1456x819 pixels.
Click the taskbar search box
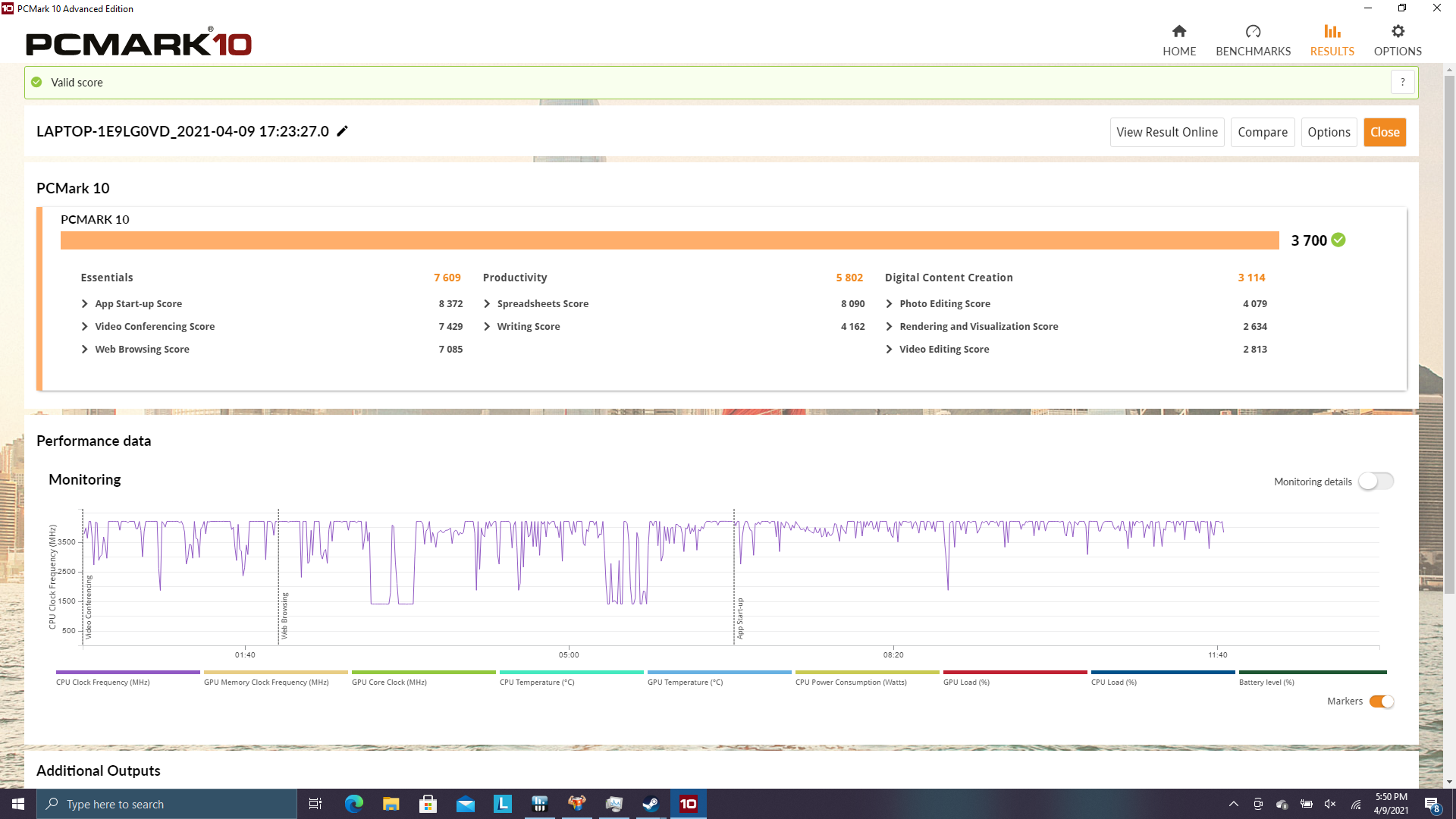coord(167,804)
